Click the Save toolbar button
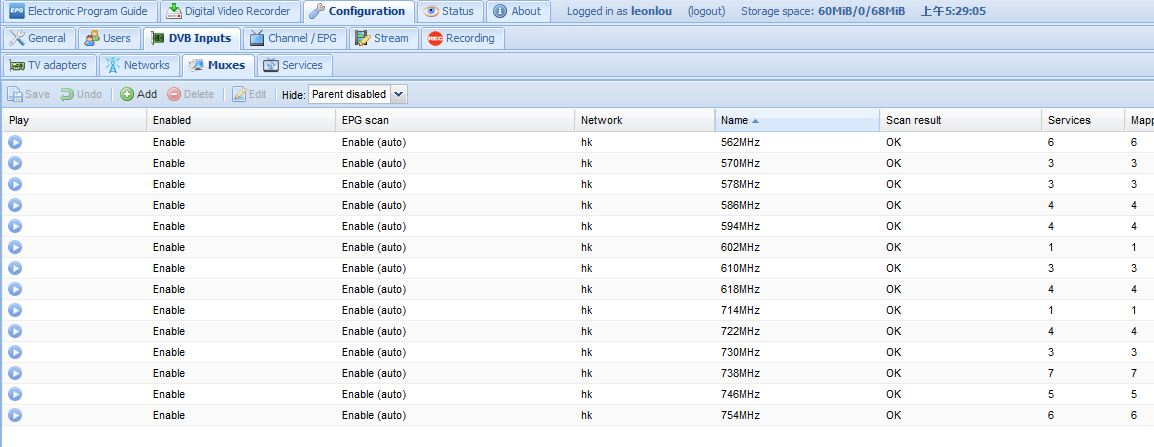The width and height of the screenshot is (1154, 447). click(x=29, y=94)
